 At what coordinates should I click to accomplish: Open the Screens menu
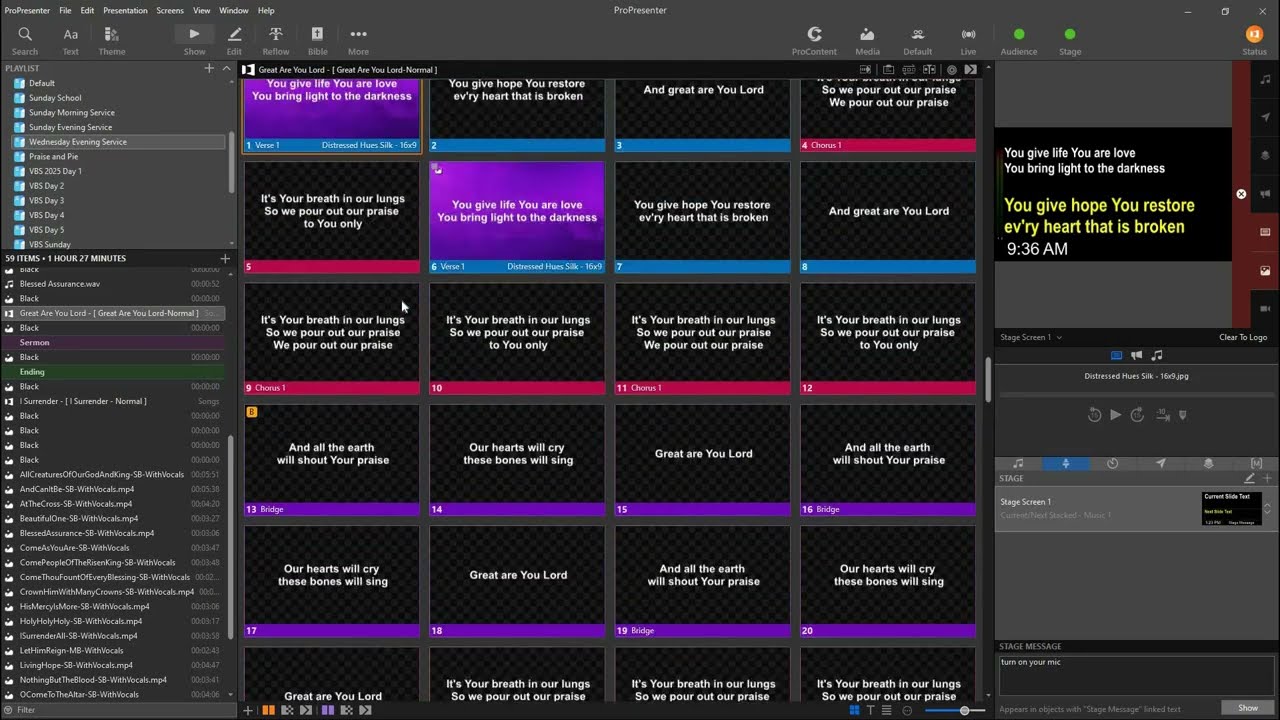pyautogui.click(x=170, y=10)
